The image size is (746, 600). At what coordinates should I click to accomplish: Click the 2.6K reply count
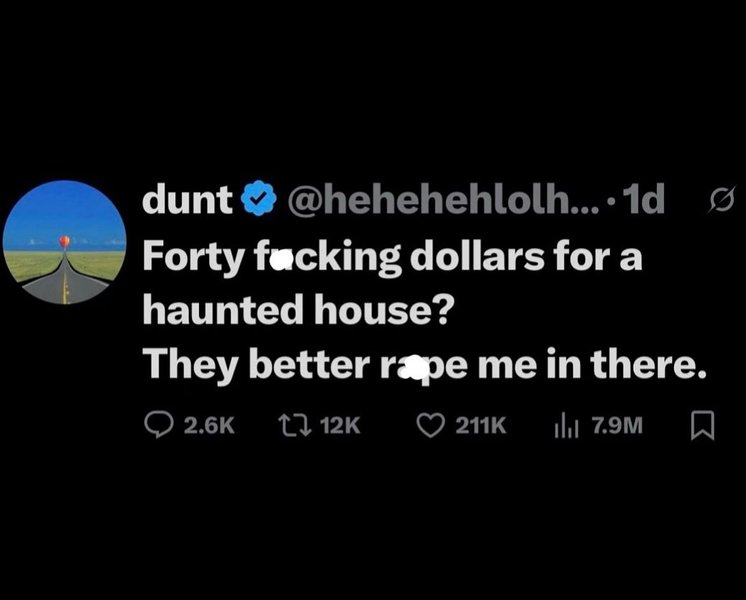coord(209,425)
